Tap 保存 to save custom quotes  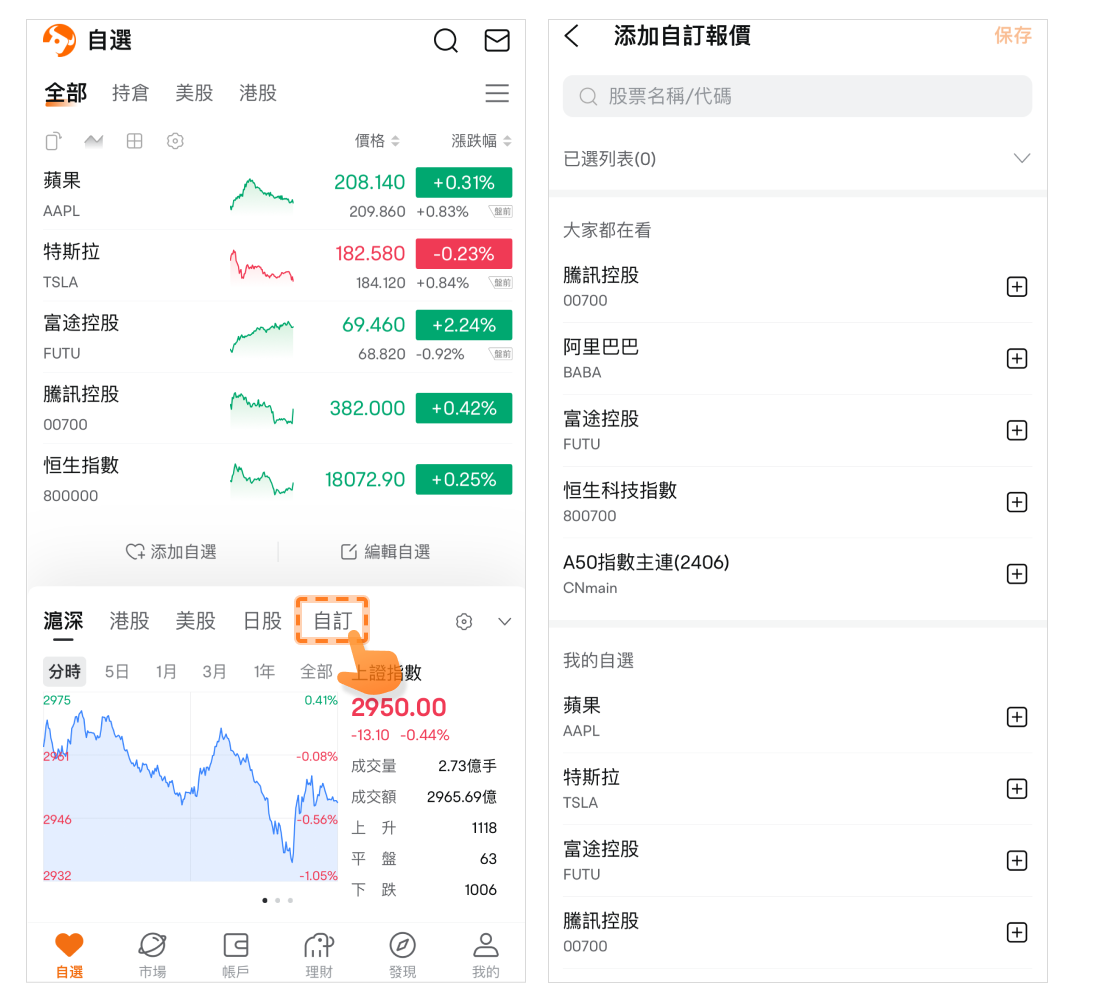coord(1012,36)
